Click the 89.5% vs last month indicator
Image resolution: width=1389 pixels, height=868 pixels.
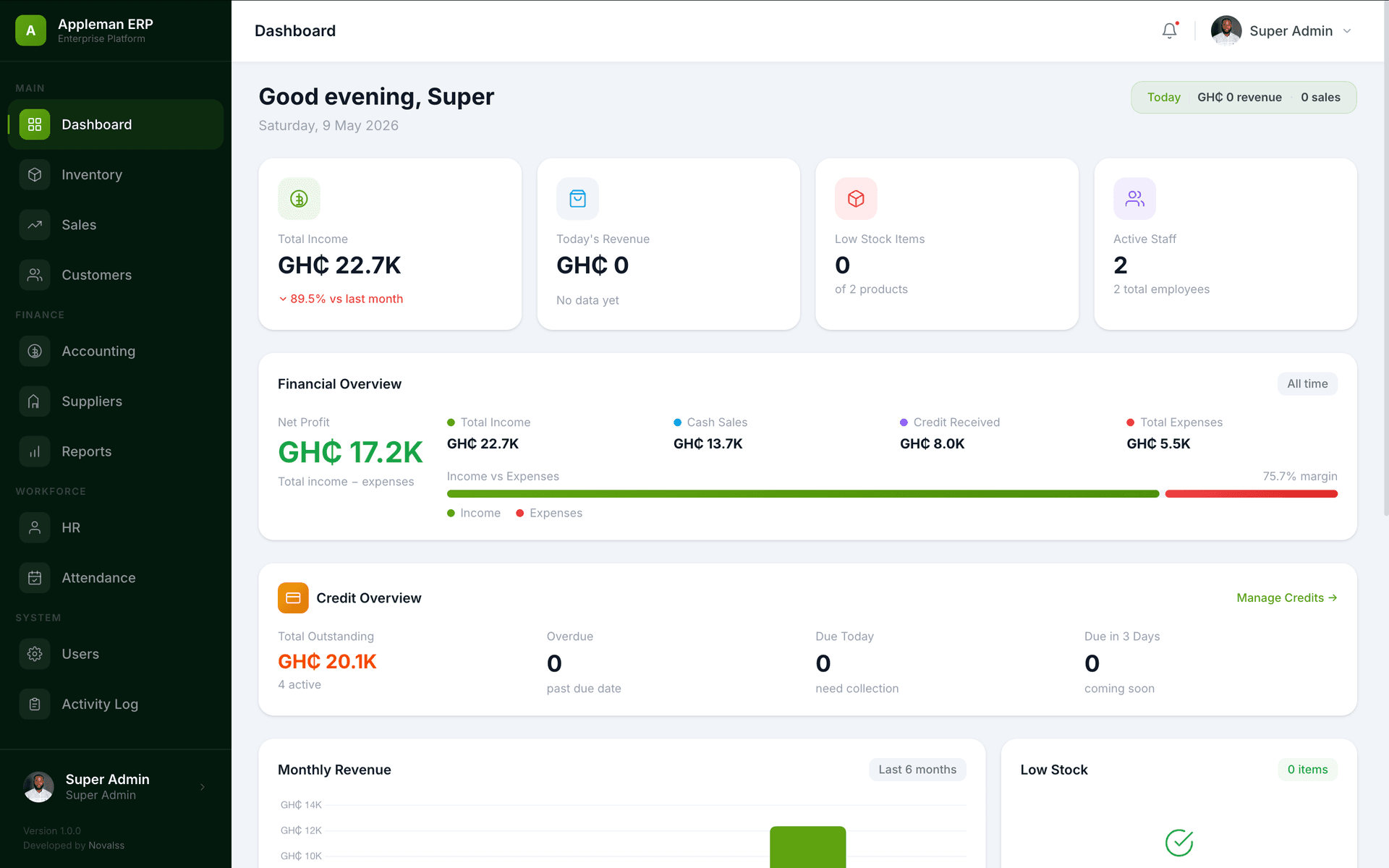(341, 299)
